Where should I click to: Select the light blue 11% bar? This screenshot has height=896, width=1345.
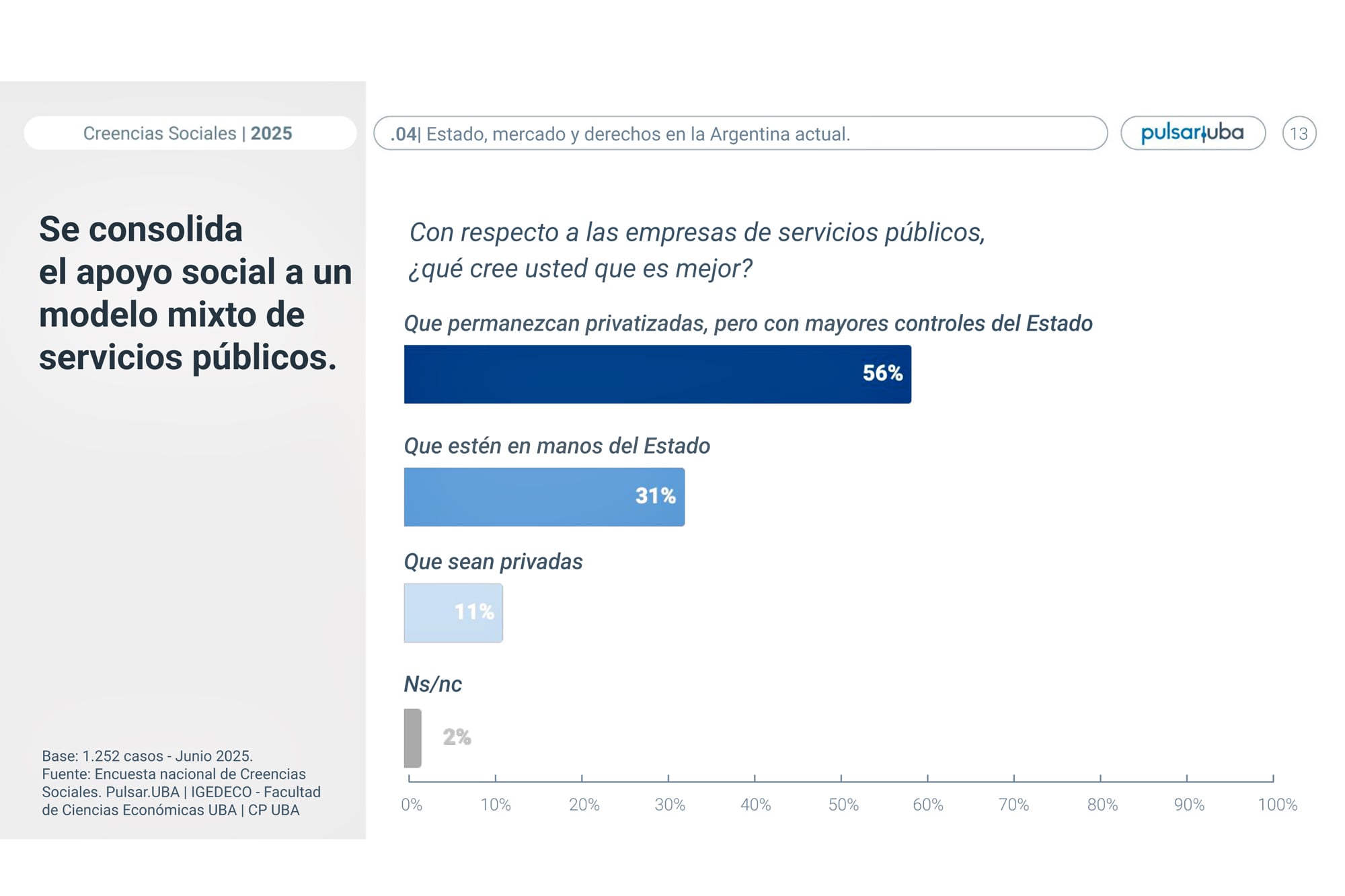pos(453,612)
